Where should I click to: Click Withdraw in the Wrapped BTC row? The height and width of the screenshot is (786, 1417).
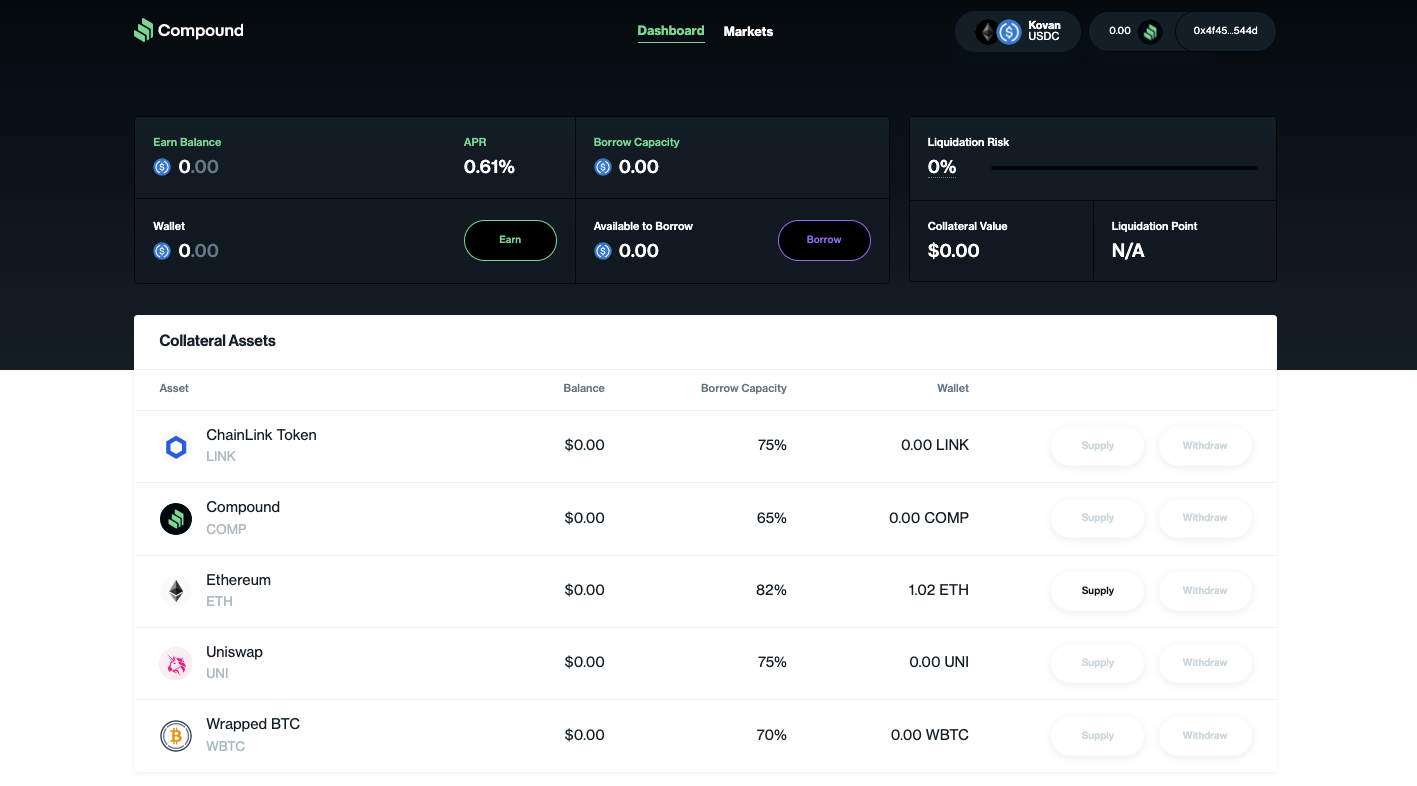tap(1204, 736)
